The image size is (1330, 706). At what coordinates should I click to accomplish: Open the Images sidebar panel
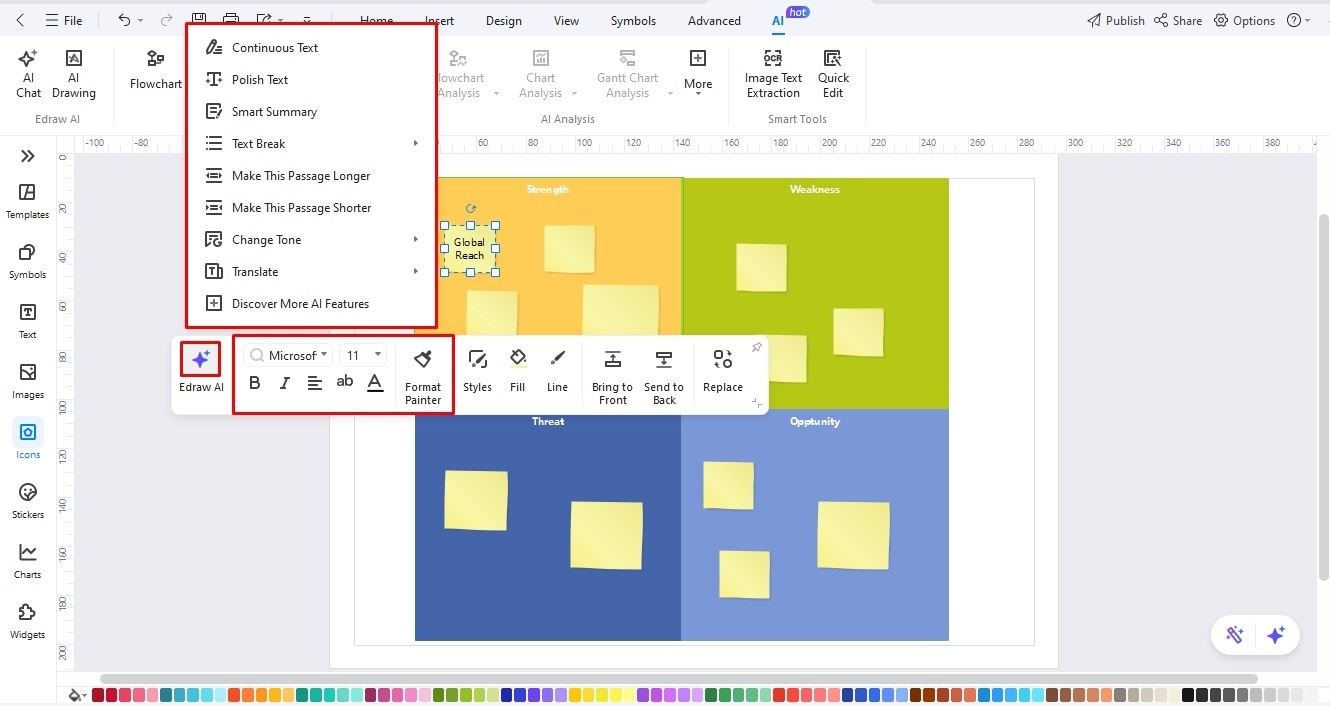tap(27, 381)
